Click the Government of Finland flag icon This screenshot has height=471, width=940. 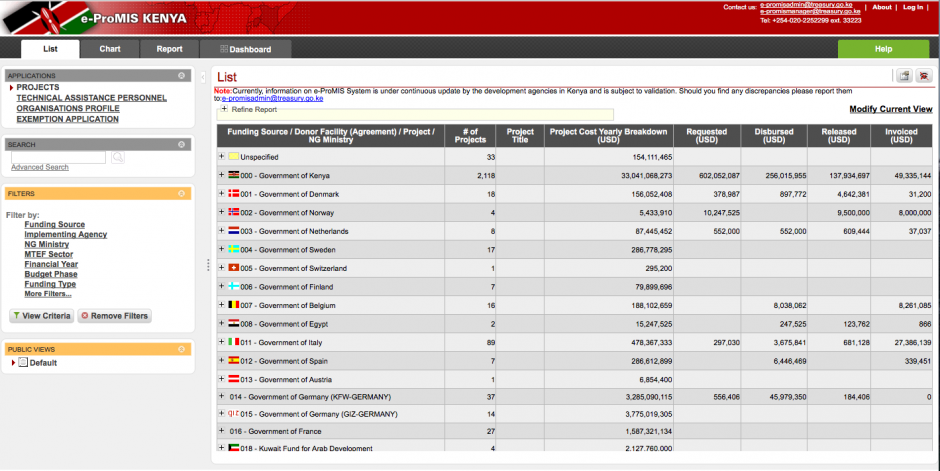(234, 286)
